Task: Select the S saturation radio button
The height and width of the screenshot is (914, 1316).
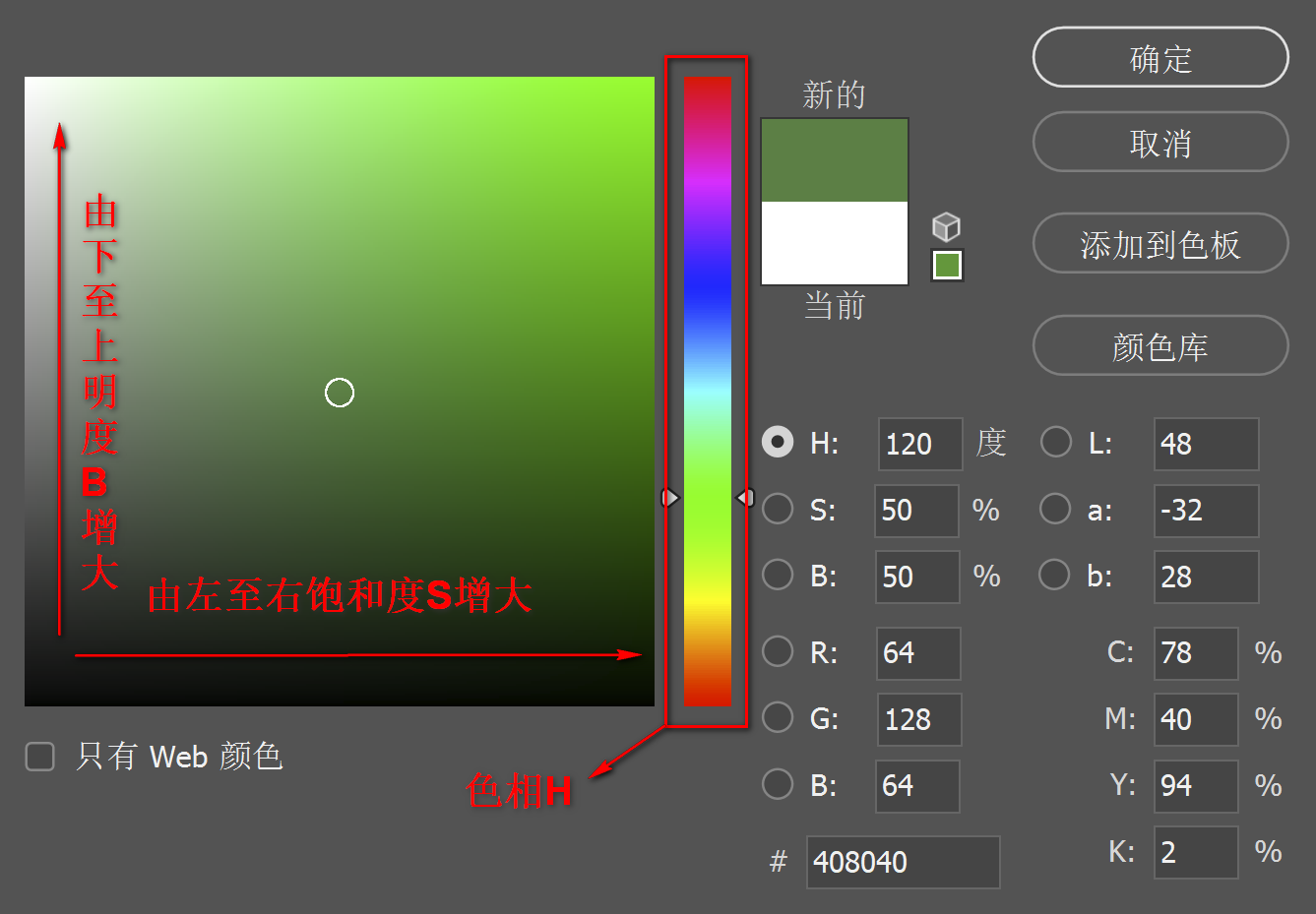Action: (778, 509)
